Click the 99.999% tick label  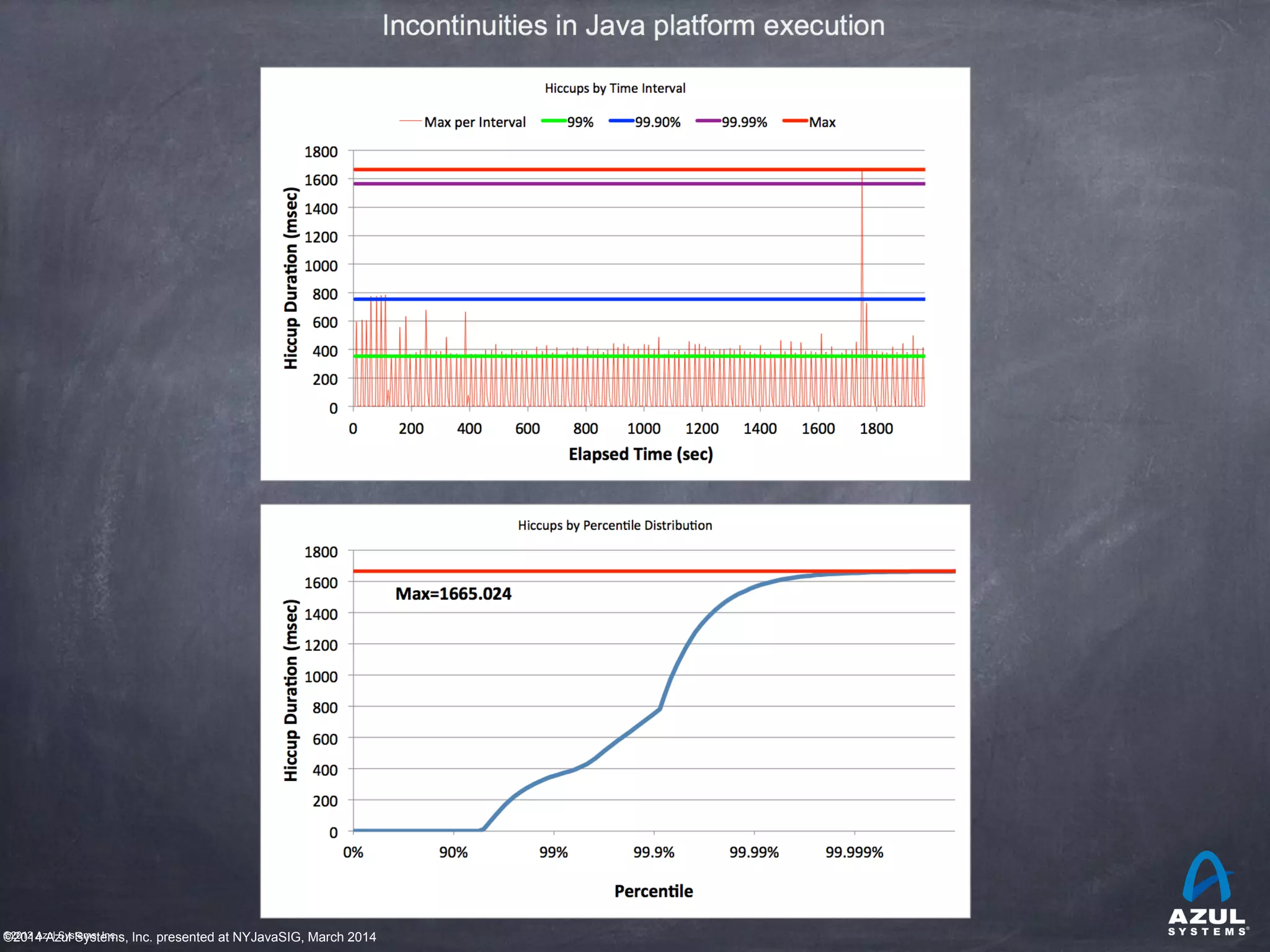[854, 853]
